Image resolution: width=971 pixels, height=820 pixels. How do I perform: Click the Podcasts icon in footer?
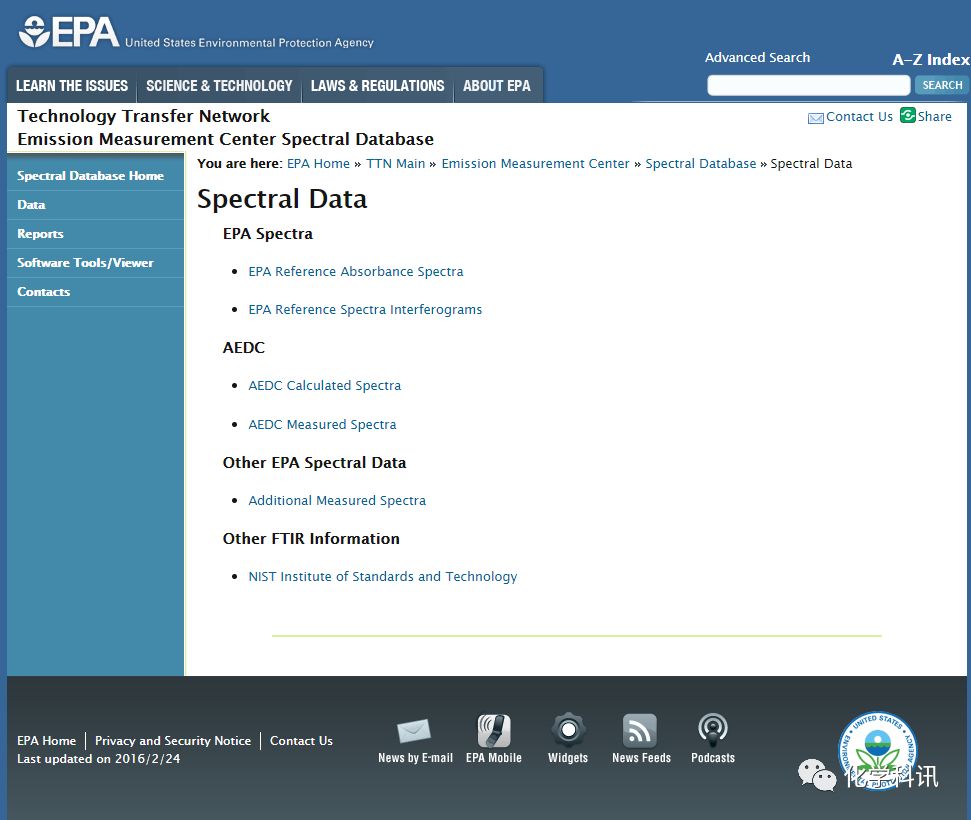point(712,731)
